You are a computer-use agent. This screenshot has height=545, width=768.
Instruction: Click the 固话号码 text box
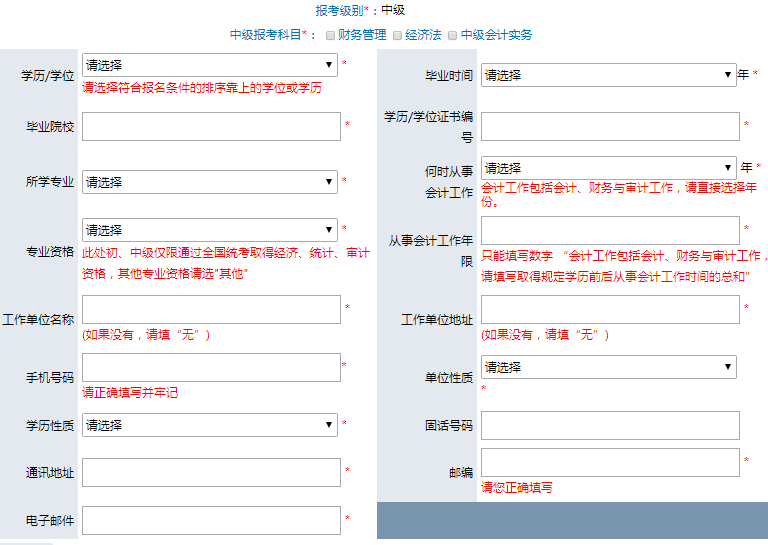point(610,425)
